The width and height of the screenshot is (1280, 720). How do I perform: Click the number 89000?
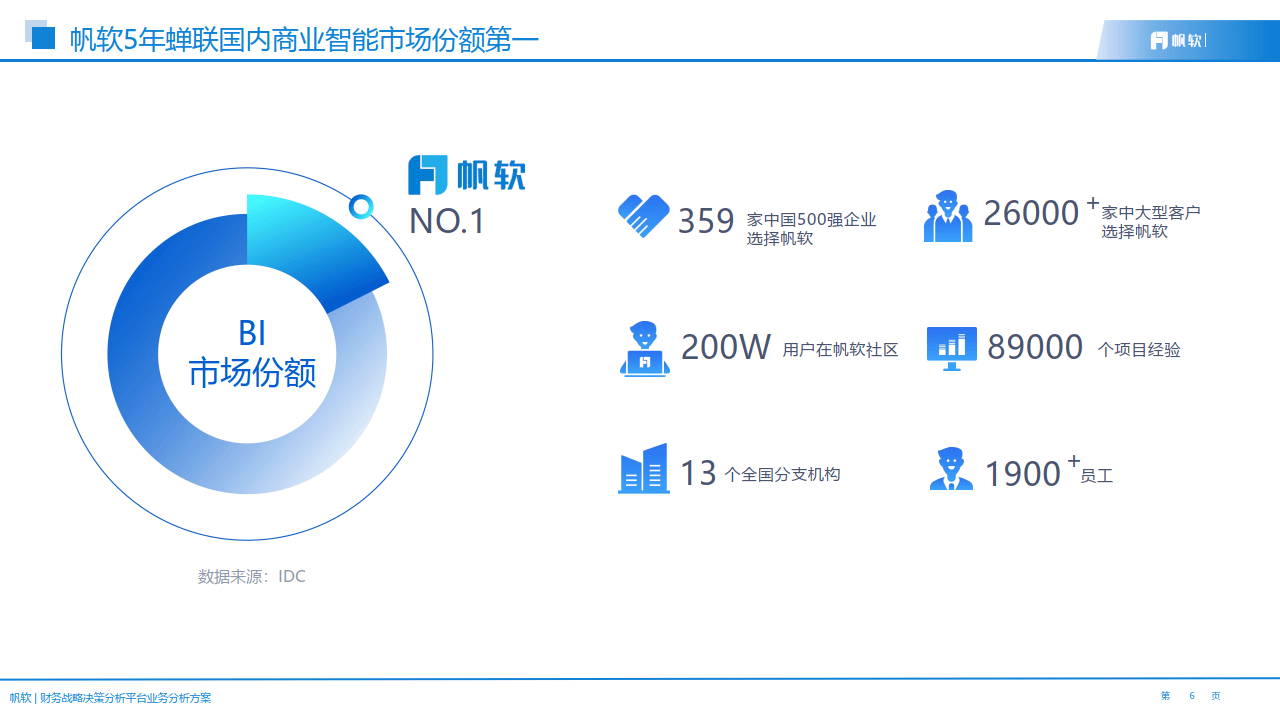coord(1035,347)
